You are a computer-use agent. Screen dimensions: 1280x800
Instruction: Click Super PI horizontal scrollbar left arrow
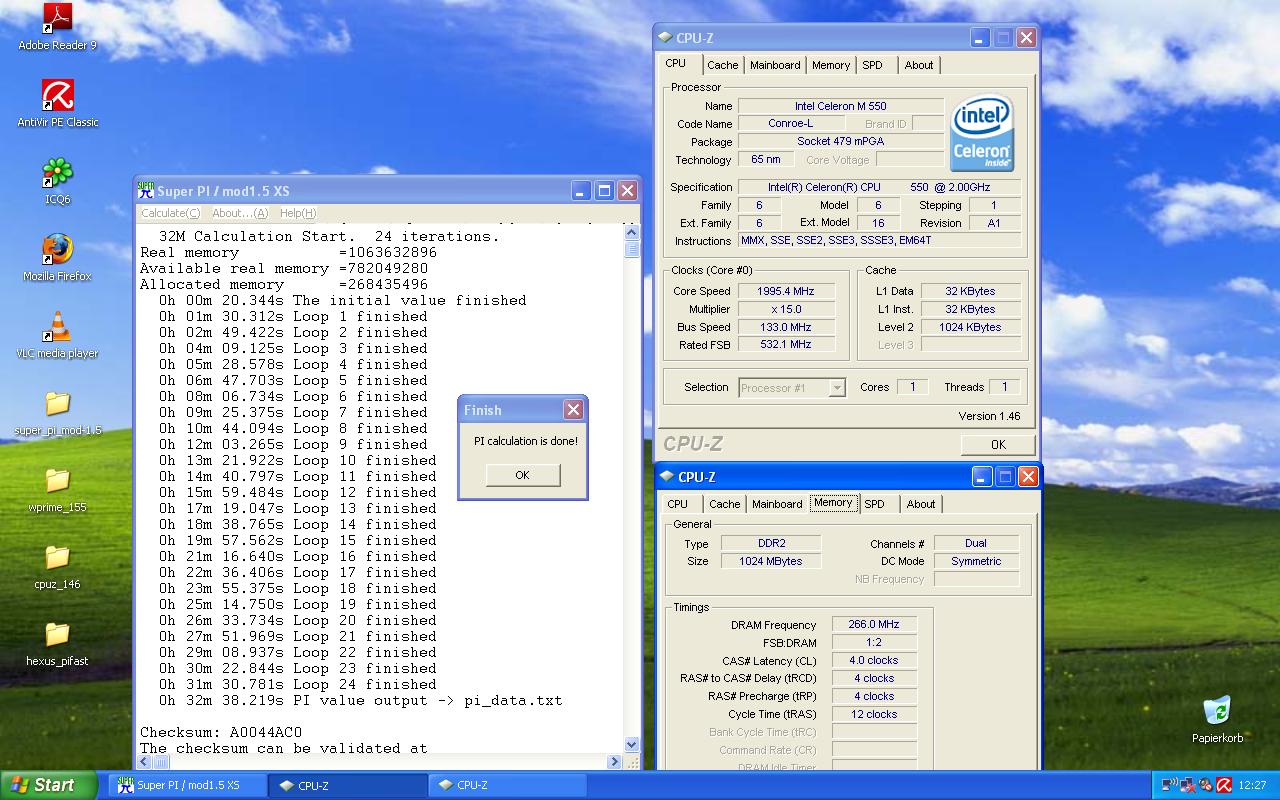(x=144, y=762)
